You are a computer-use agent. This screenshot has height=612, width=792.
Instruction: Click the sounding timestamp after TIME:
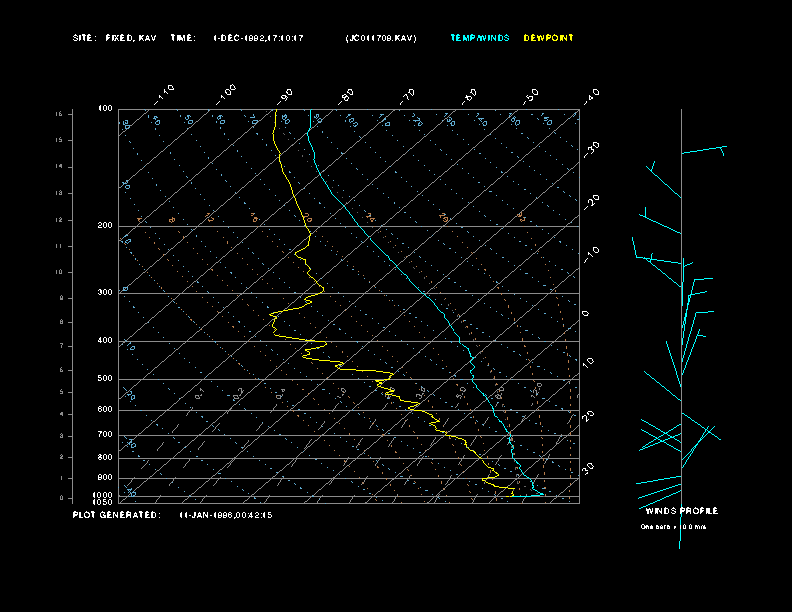(x=258, y=38)
